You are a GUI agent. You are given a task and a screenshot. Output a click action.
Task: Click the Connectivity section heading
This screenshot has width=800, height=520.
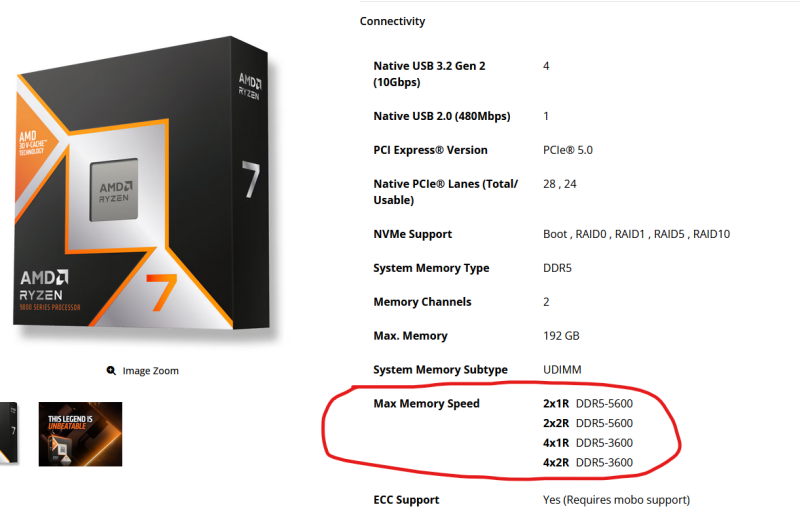(392, 21)
